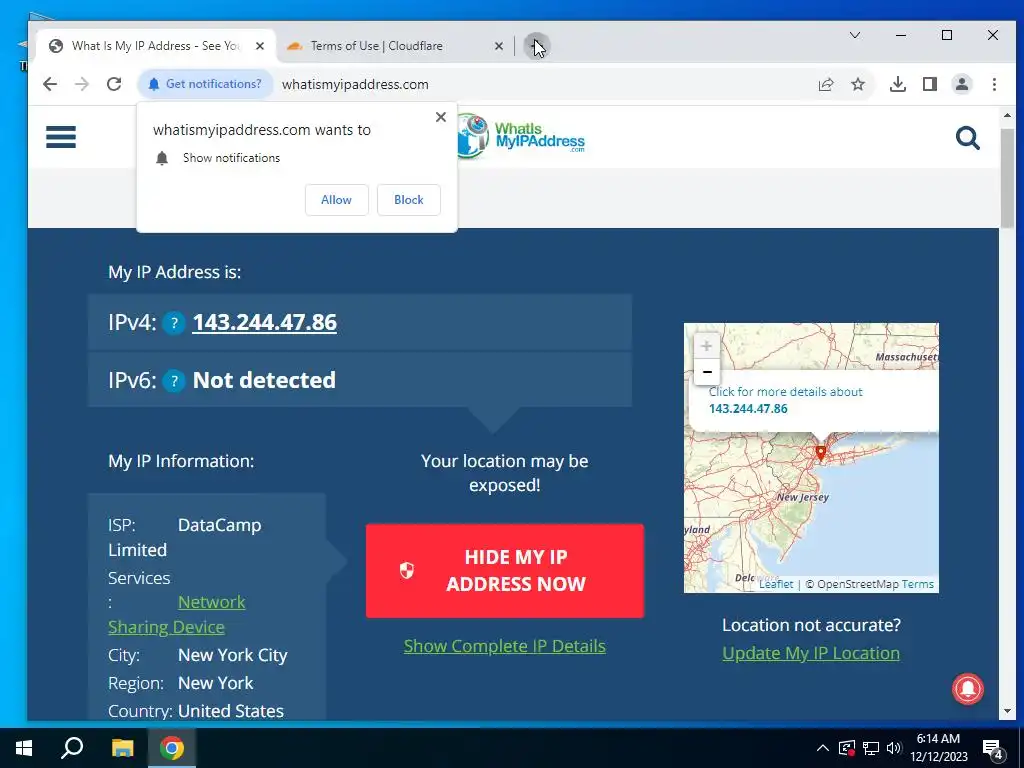
Task: Click the IPv6 question mark help icon
Action: coord(174,381)
